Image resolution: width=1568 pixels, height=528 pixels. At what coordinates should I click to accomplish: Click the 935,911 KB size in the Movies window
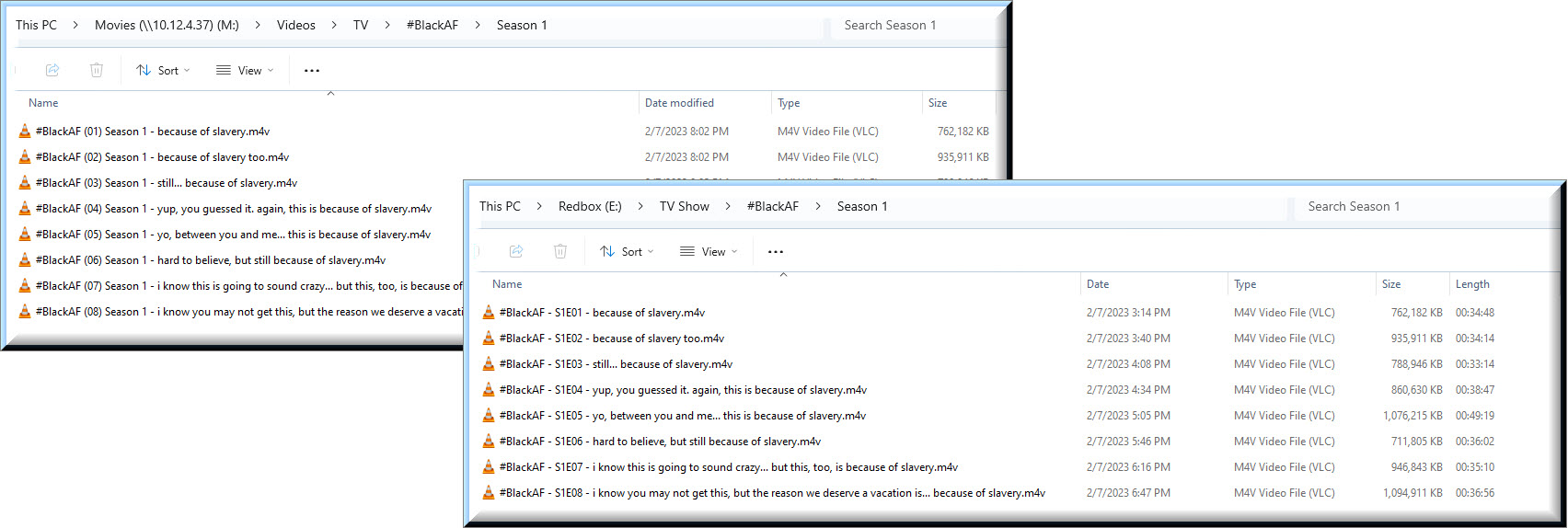tap(963, 157)
